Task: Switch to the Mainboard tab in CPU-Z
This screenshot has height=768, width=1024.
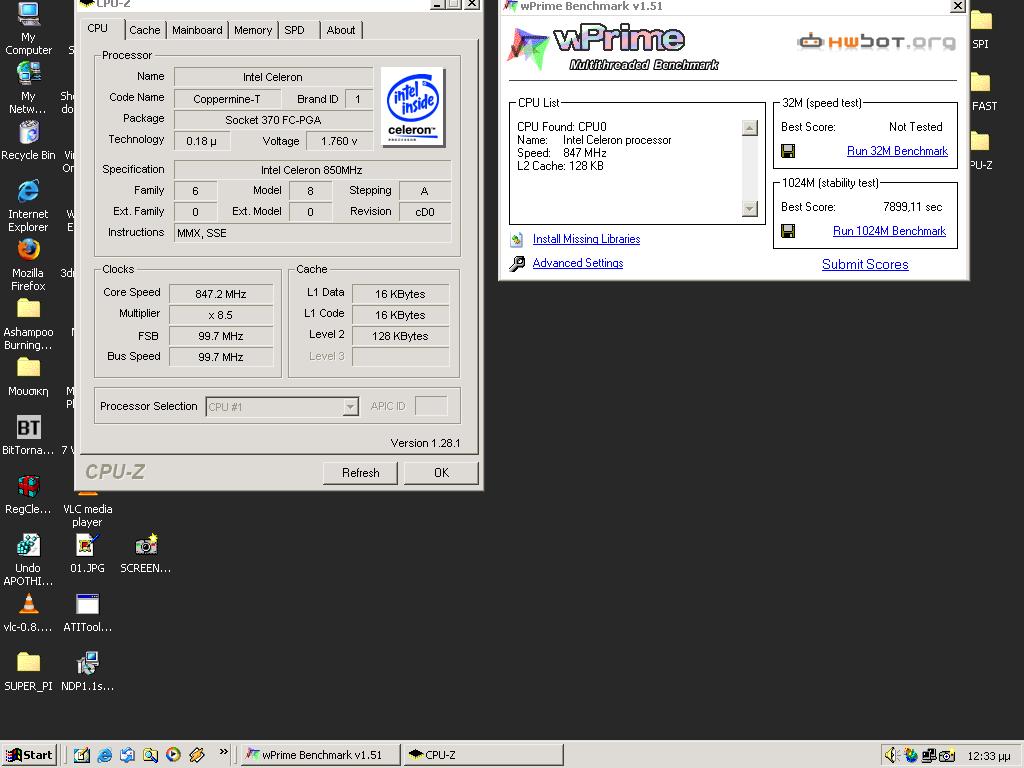Action: click(197, 30)
